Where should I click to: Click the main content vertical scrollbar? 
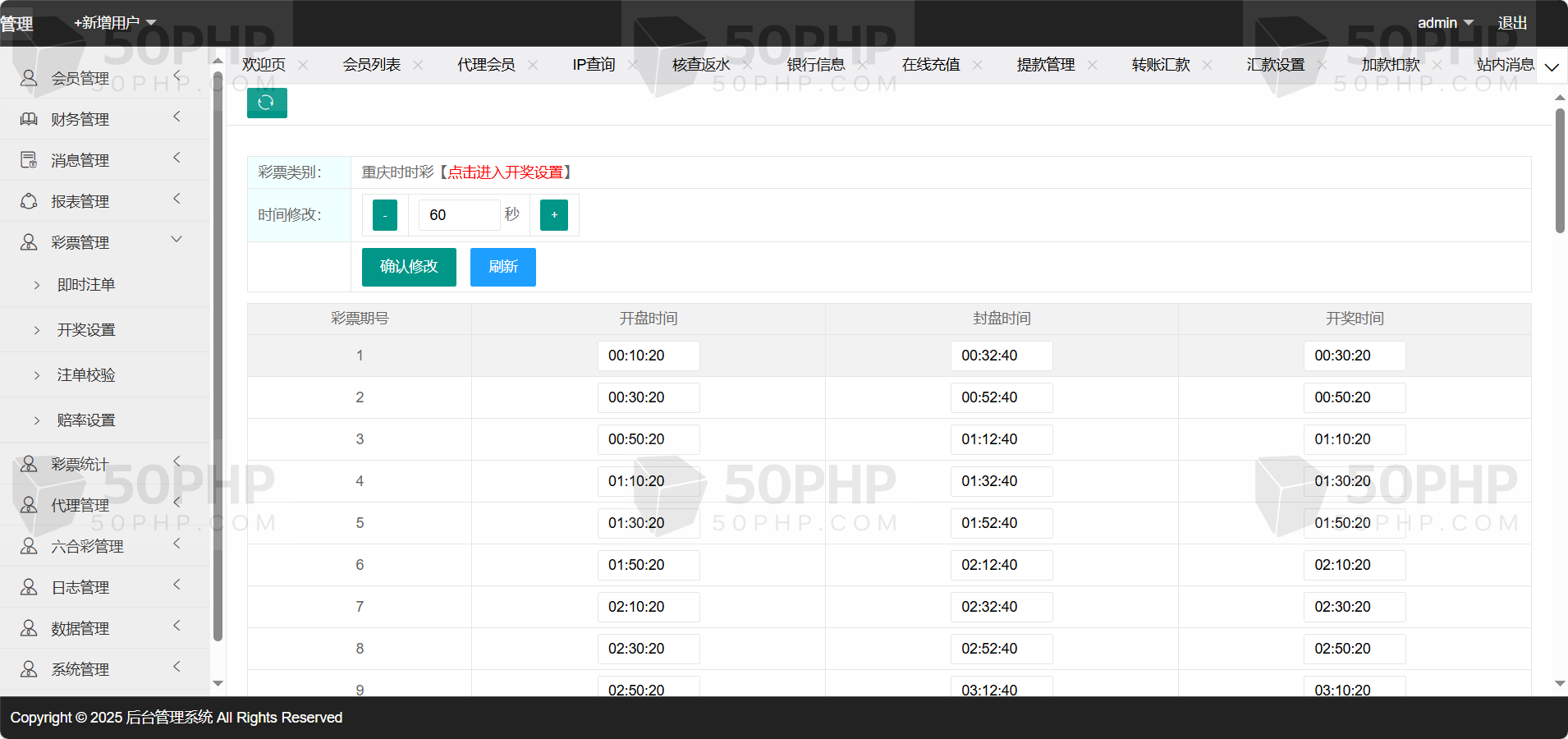pyautogui.click(x=1560, y=171)
